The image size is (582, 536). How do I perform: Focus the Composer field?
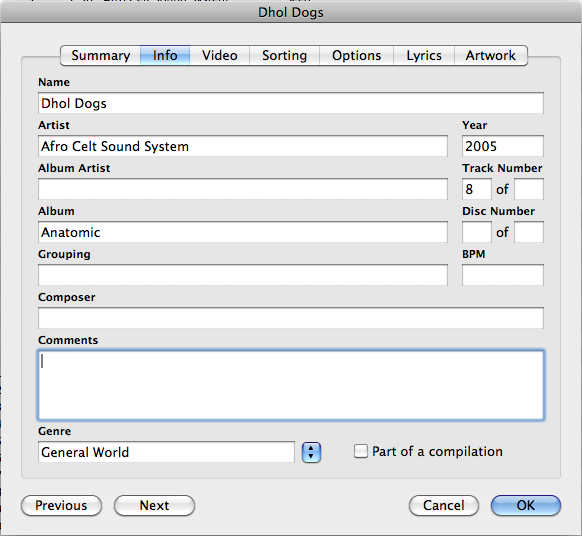click(x=291, y=318)
